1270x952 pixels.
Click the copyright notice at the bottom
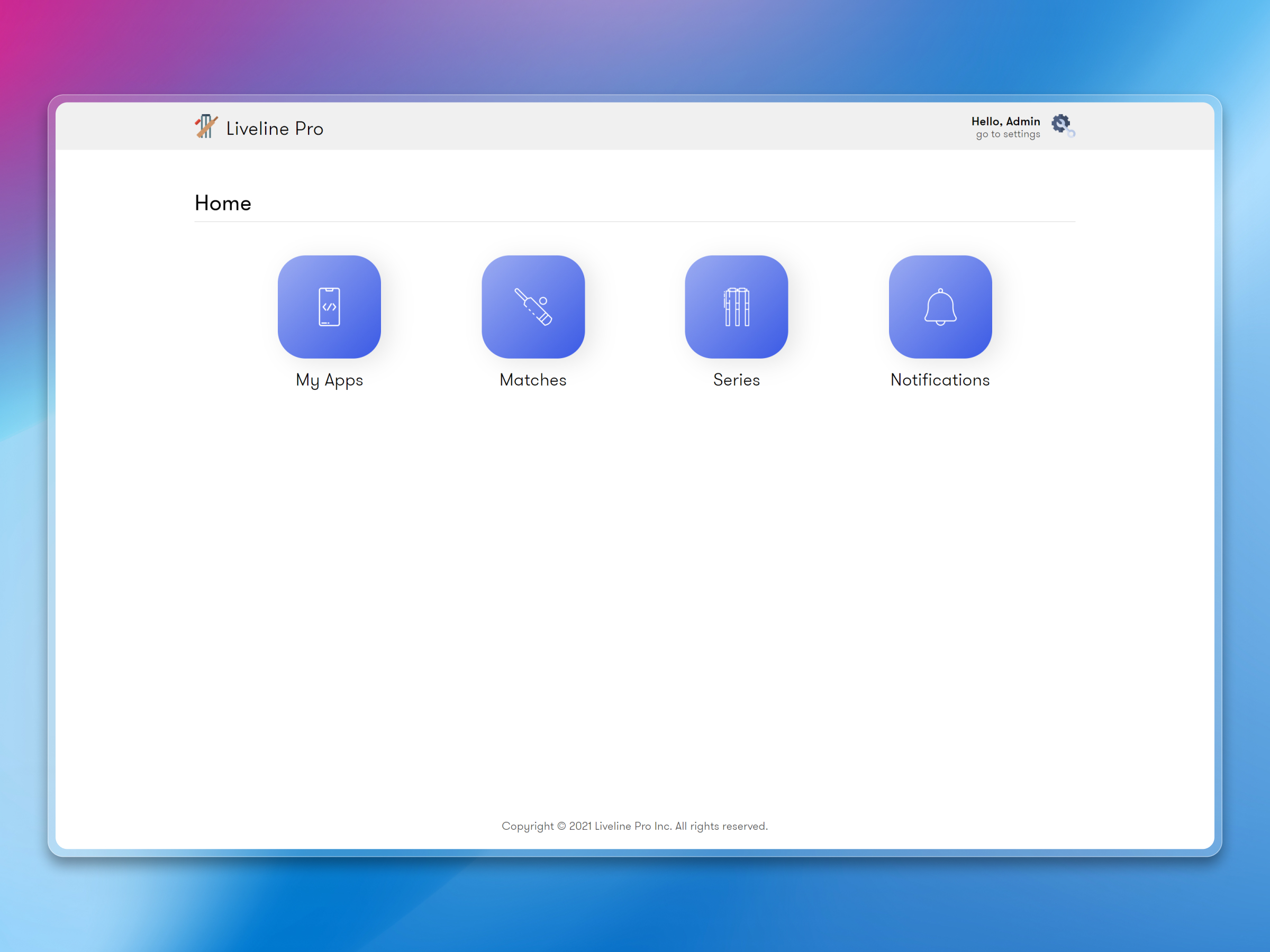(x=635, y=826)
